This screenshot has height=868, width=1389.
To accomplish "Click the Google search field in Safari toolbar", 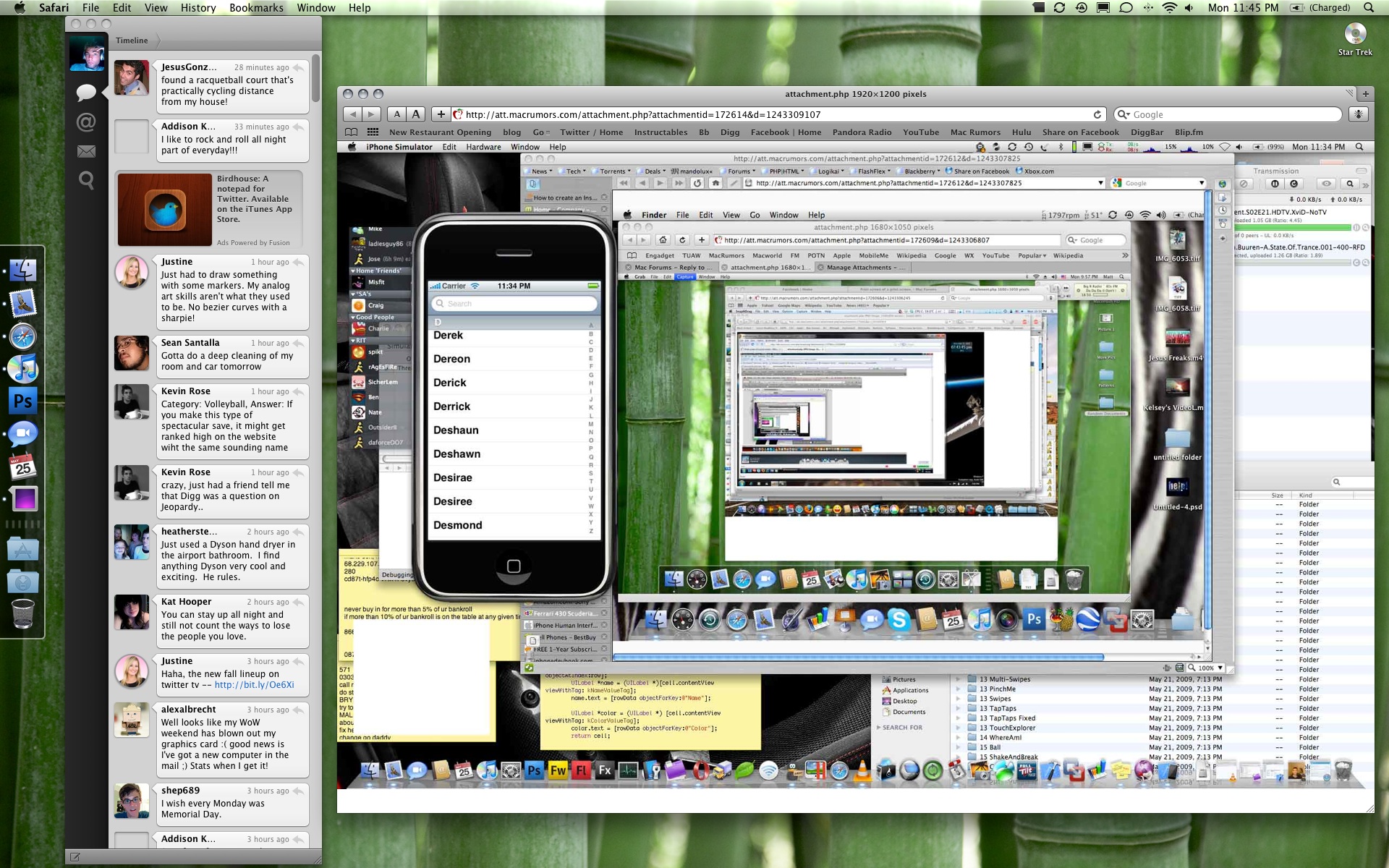I will click(x=1228, y=114).
